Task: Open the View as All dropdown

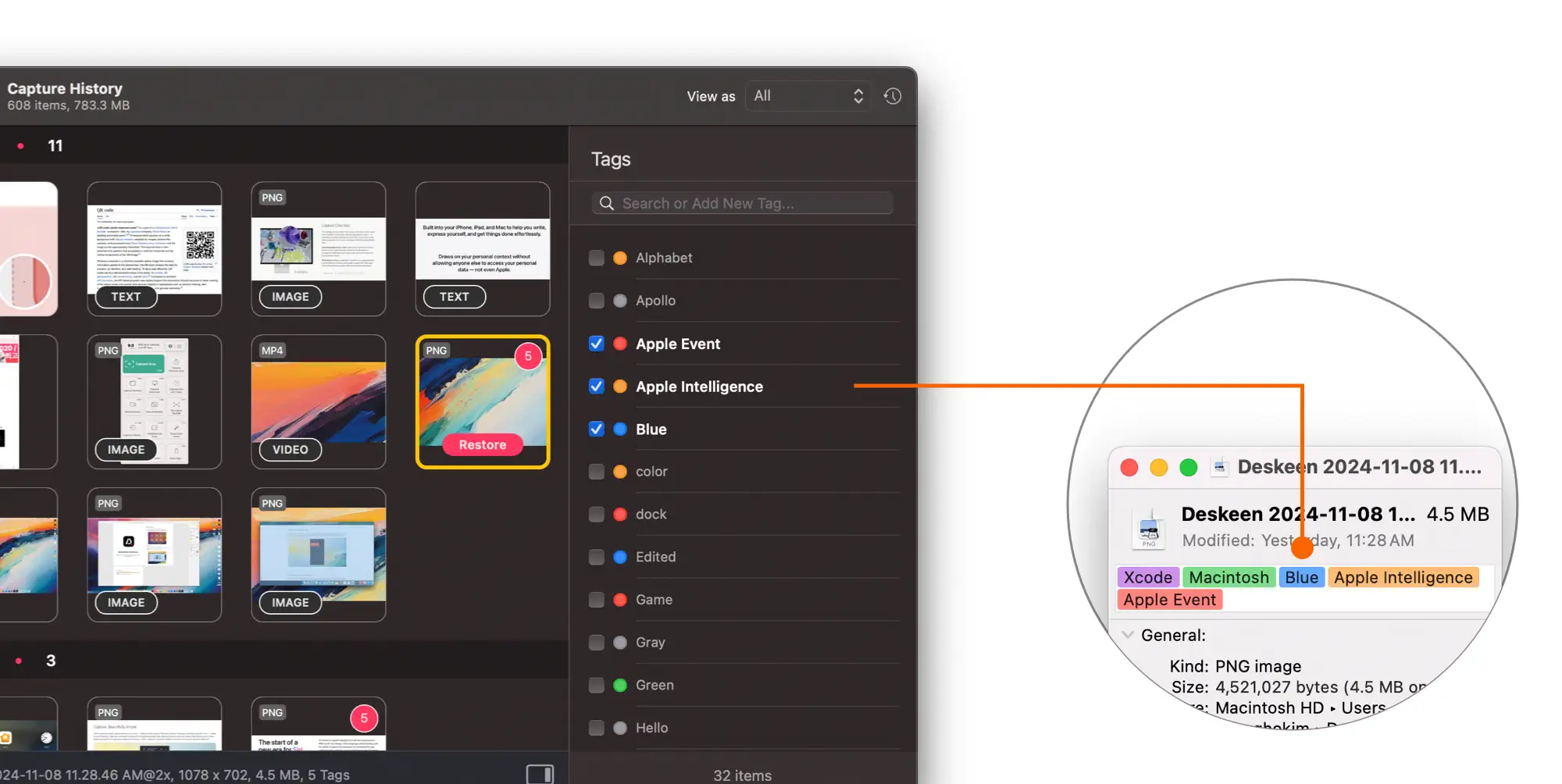Action: tap(808, 96)
